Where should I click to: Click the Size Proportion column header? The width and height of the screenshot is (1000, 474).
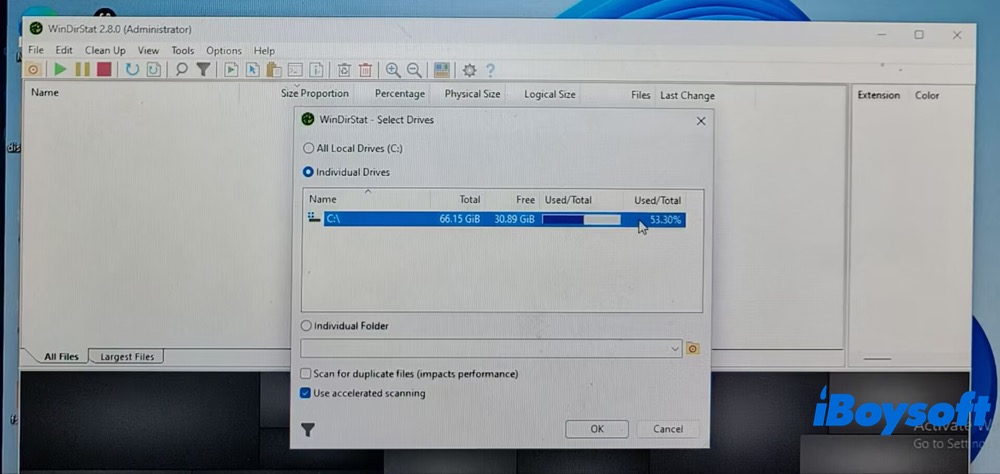[x=315, y=94]
